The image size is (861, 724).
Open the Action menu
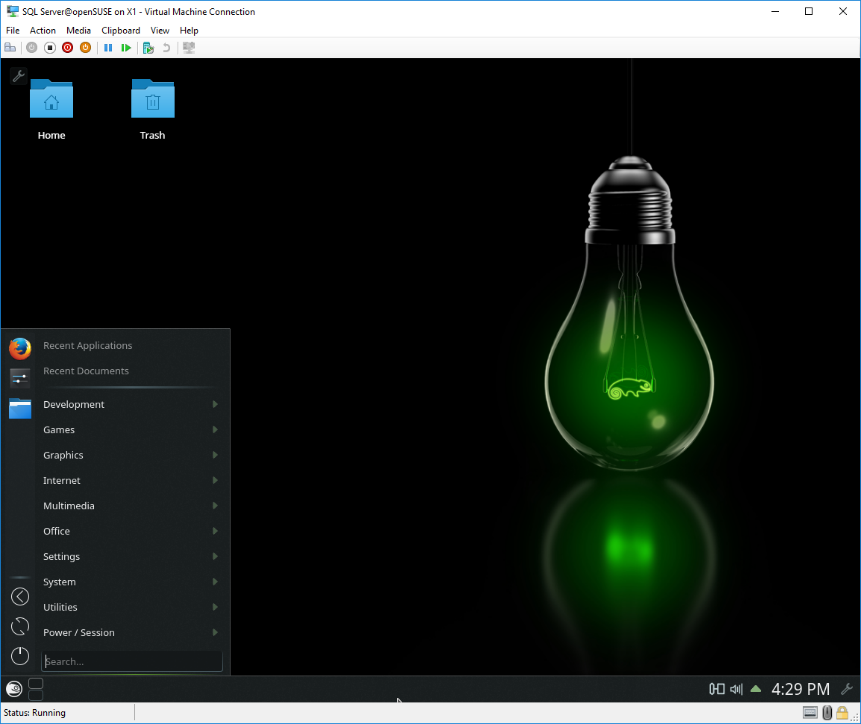[42, 30]
